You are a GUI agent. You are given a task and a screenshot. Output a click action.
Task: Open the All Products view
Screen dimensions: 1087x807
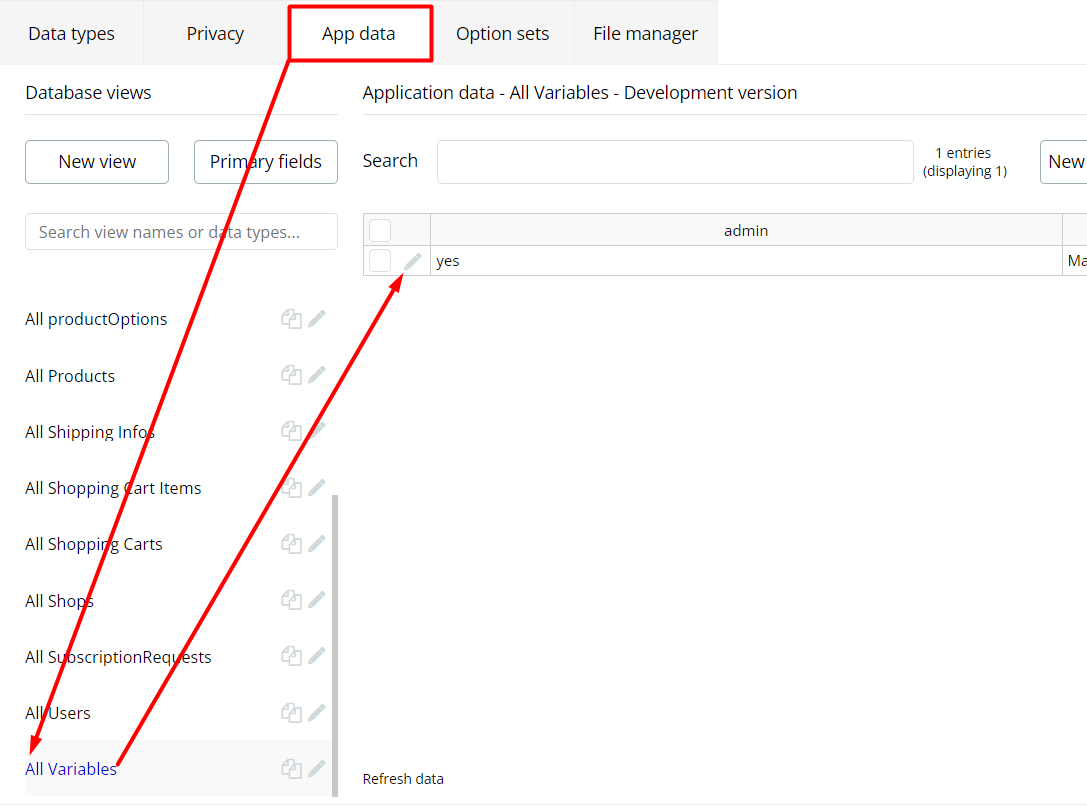pos(70,376)
